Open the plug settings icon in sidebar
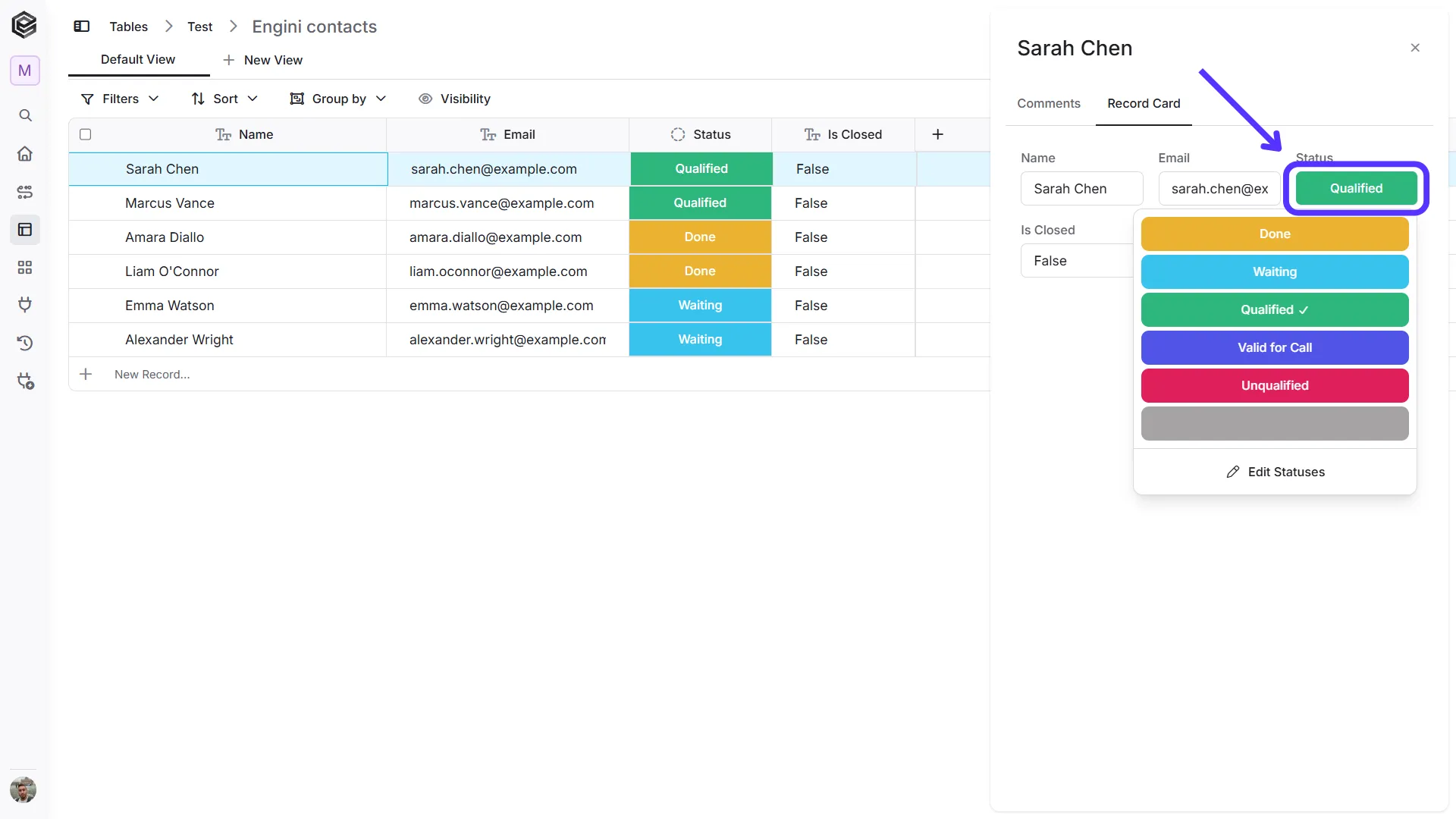 (x=25, y=381)
